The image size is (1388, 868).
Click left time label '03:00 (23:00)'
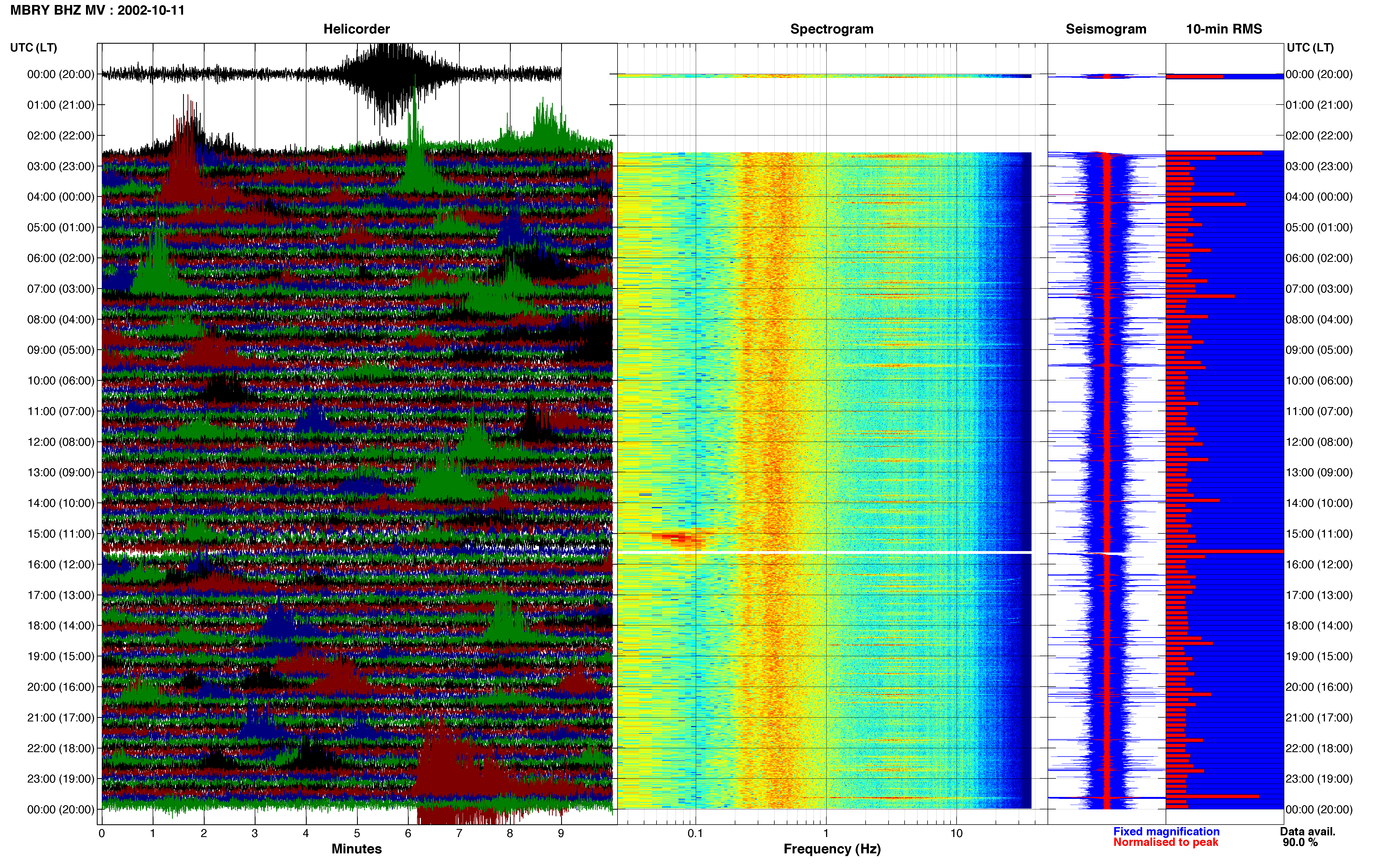[x=61, y=166]
